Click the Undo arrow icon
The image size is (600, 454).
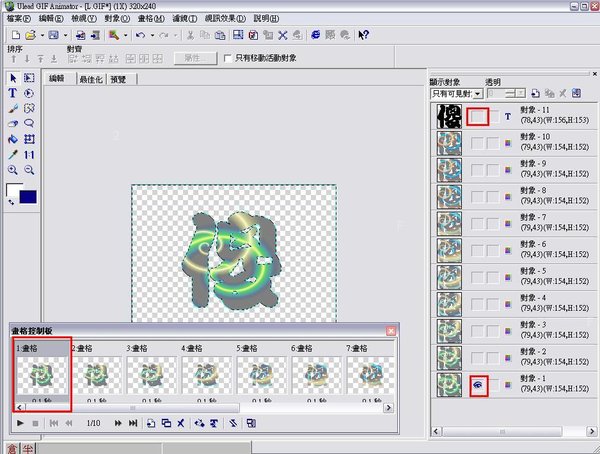[140, 35]
